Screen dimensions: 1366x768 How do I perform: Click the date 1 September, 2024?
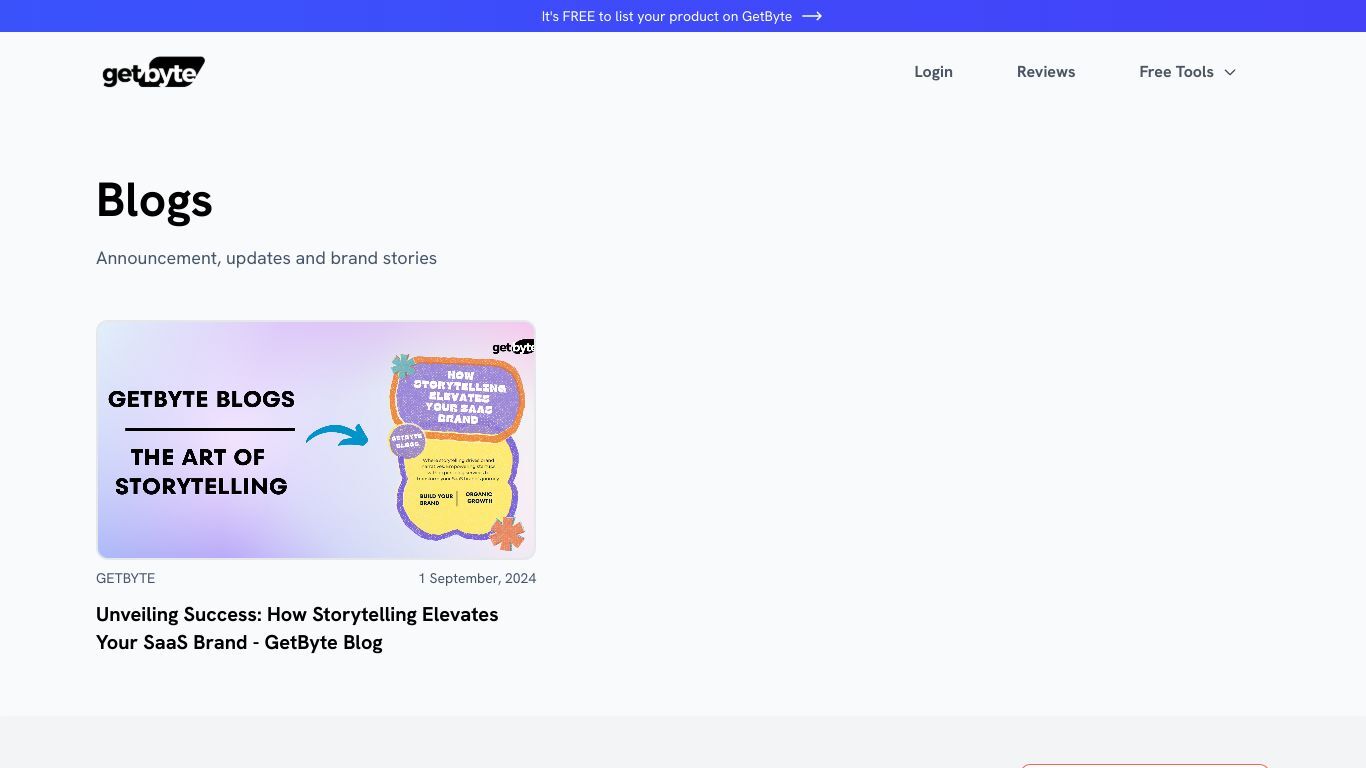477,578
